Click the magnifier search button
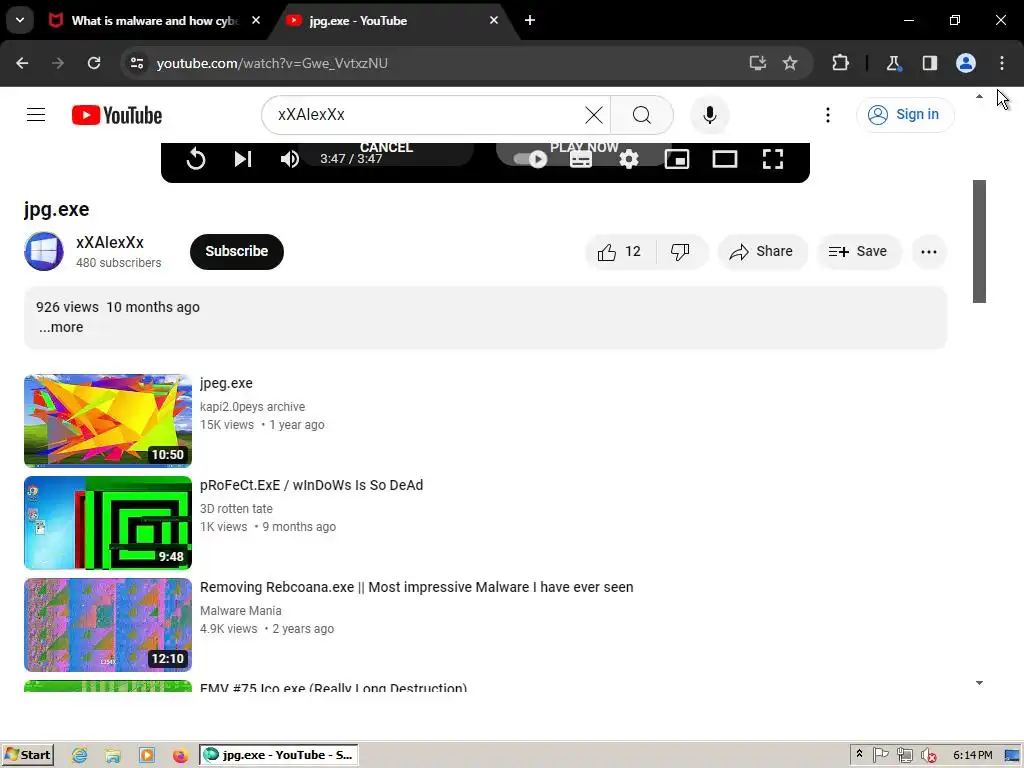 [x=642, y=115]
